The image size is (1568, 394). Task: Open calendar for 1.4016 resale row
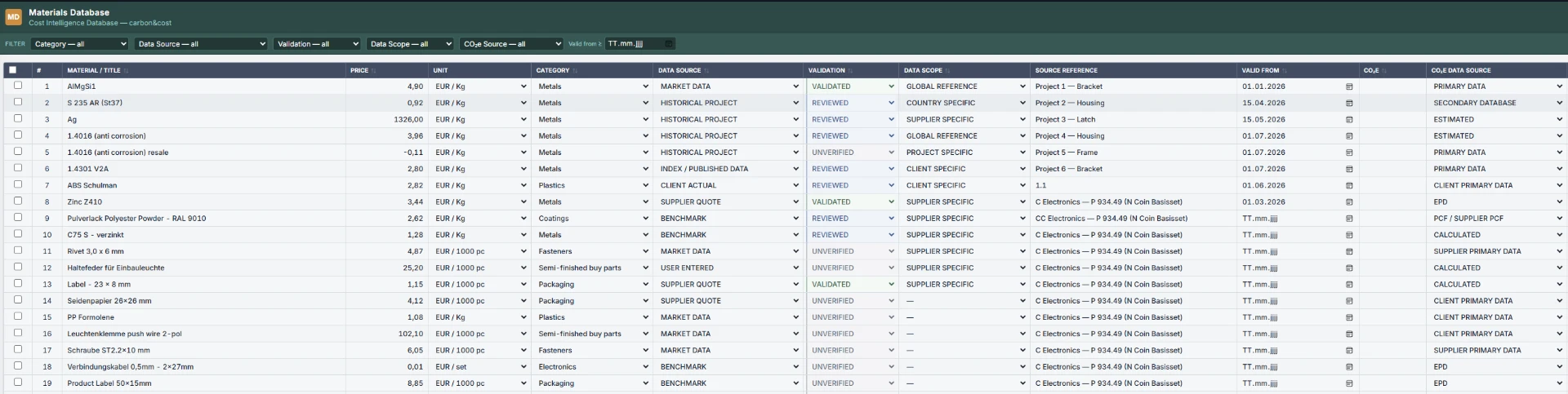(x=1349, y=153)
